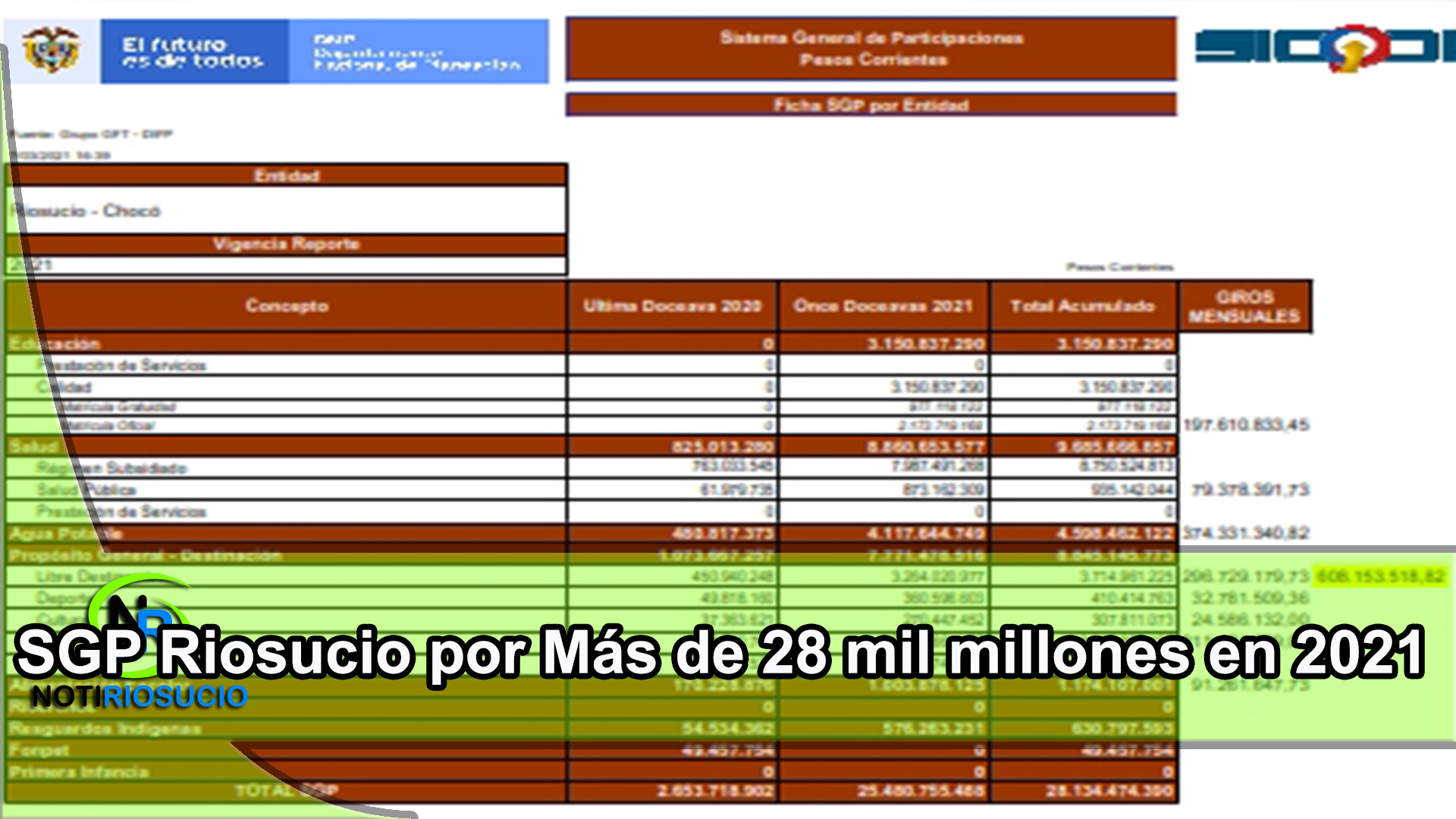Select the Agua Potable row
1456x819 pixels.
pyautogui.click(x=591, y=533)
